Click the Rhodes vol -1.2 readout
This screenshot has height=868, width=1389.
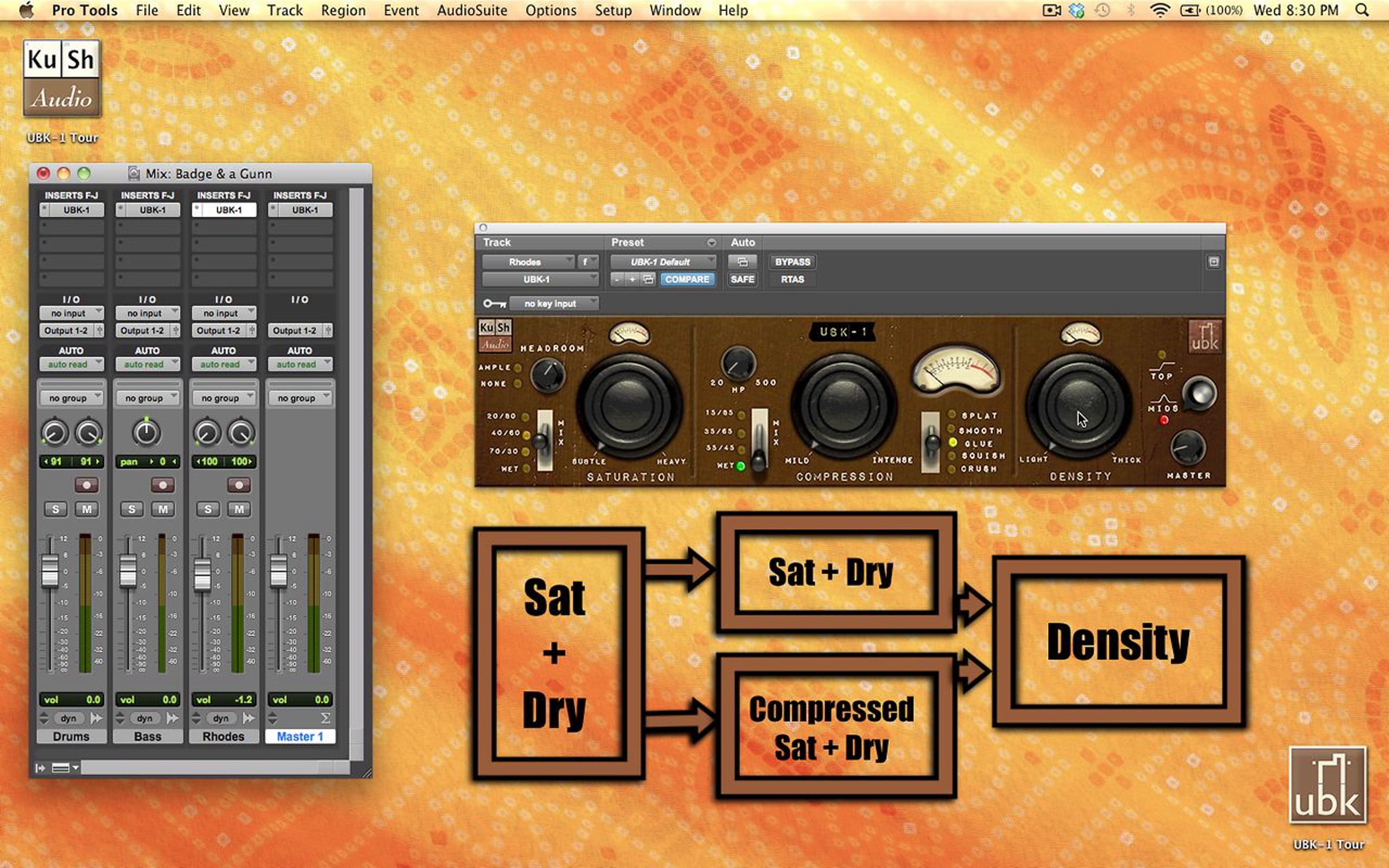coord(224,700)
